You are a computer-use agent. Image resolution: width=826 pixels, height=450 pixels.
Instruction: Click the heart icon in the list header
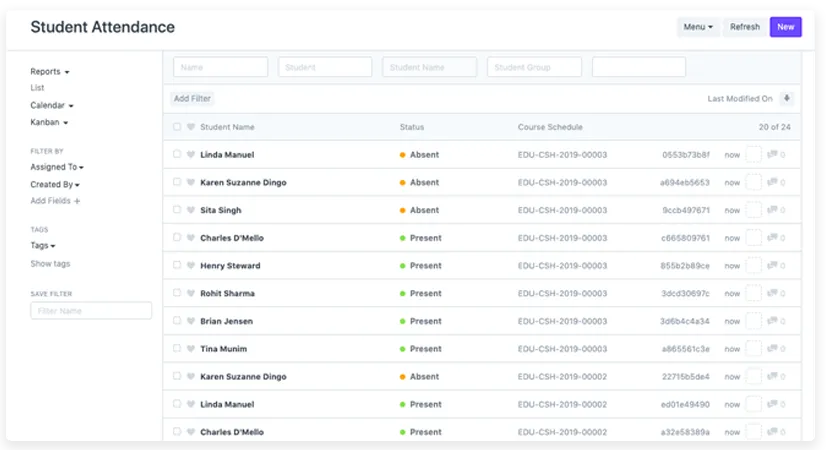190,127
